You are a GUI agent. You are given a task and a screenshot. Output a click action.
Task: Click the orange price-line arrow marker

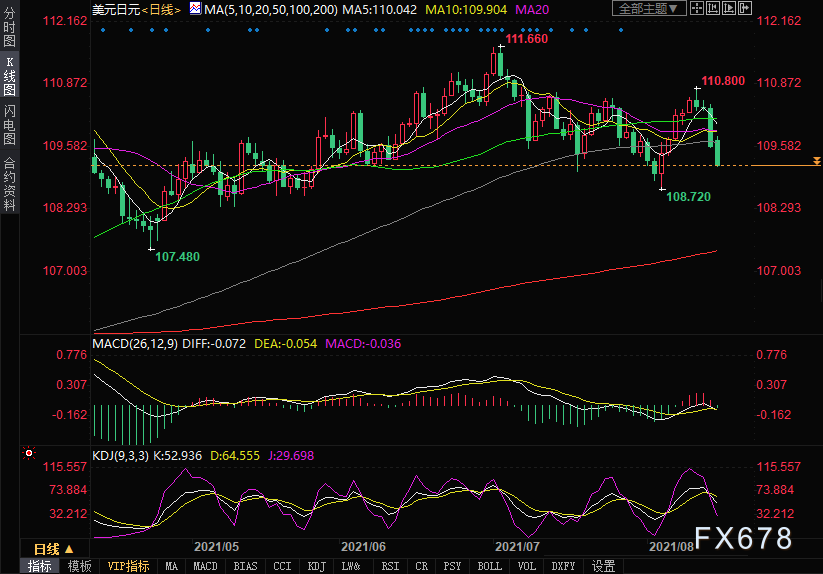[817, 161]
